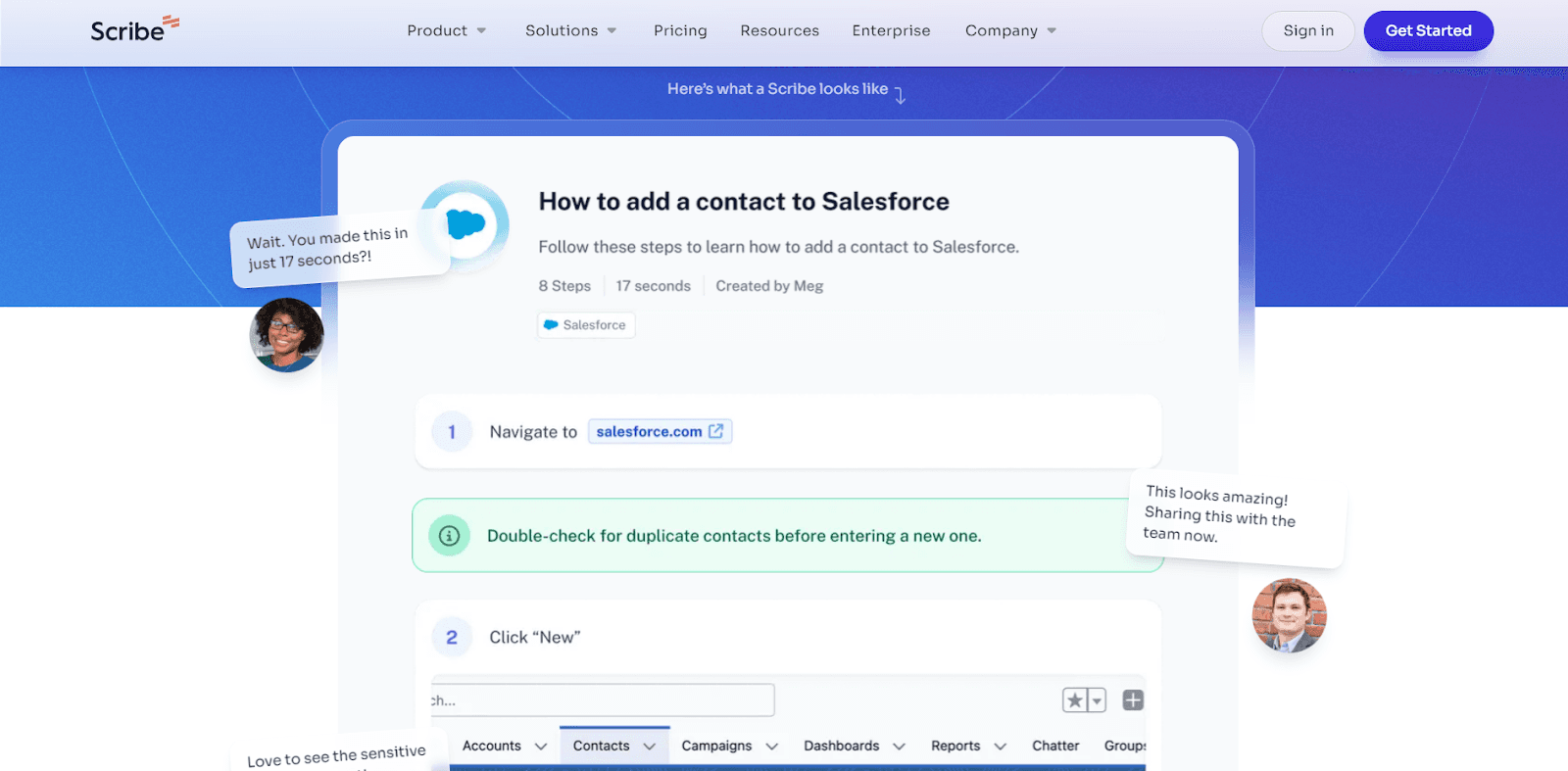Click the info icon in green tip

click(450, 536)
